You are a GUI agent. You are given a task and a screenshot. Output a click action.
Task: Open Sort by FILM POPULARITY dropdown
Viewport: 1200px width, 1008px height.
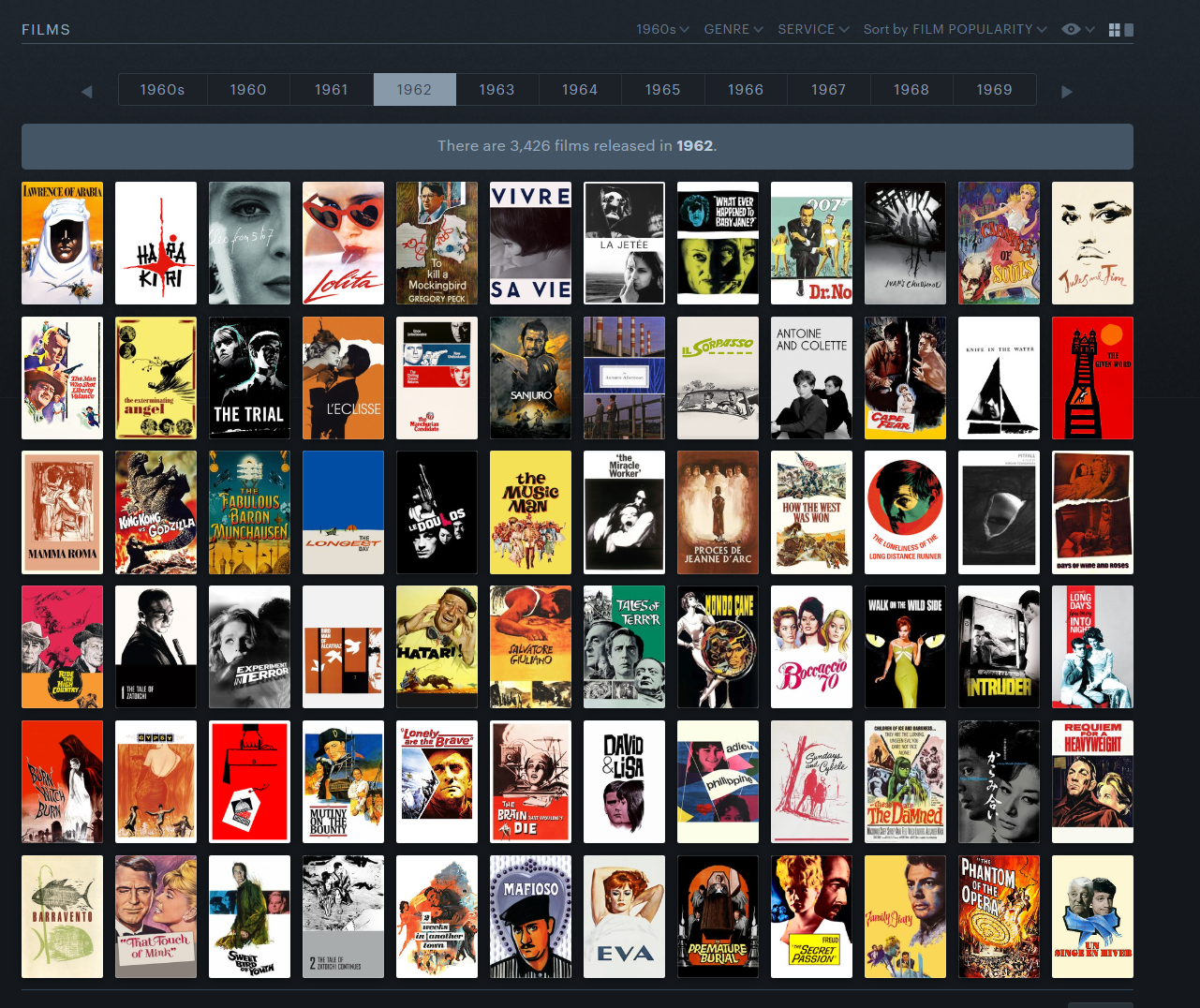click(x=955, y=30)
